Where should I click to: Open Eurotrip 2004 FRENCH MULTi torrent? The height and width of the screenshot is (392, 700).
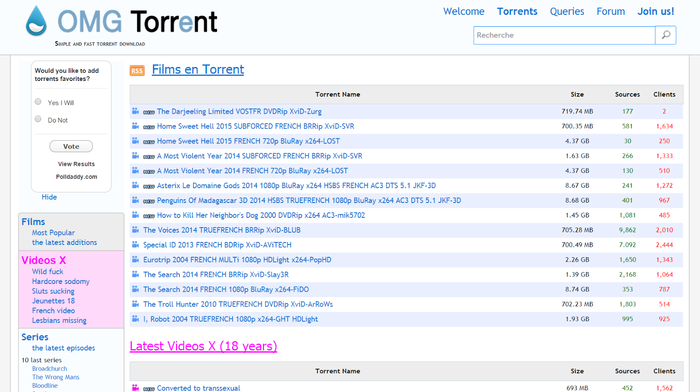[x=237, y=259]
